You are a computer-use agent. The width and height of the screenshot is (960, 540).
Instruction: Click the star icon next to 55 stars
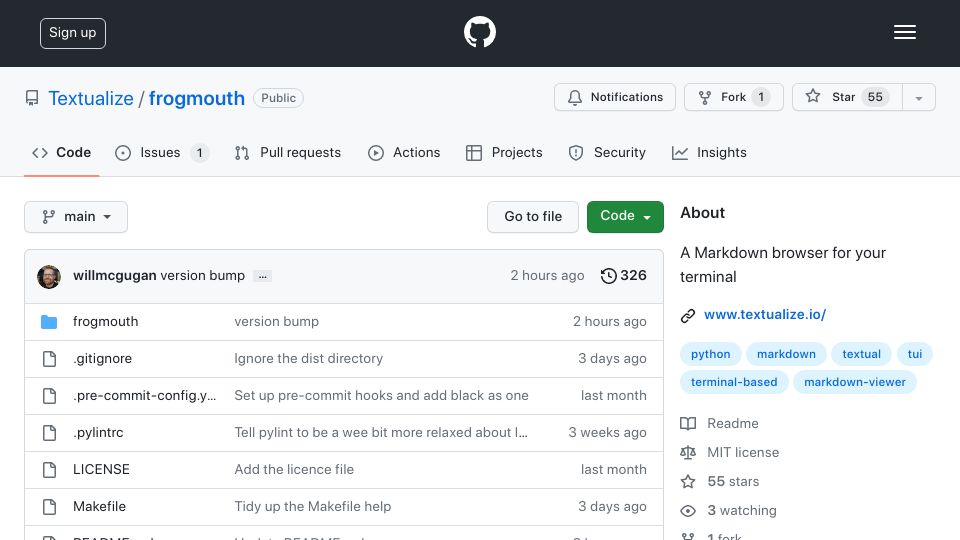pos(688,481)
